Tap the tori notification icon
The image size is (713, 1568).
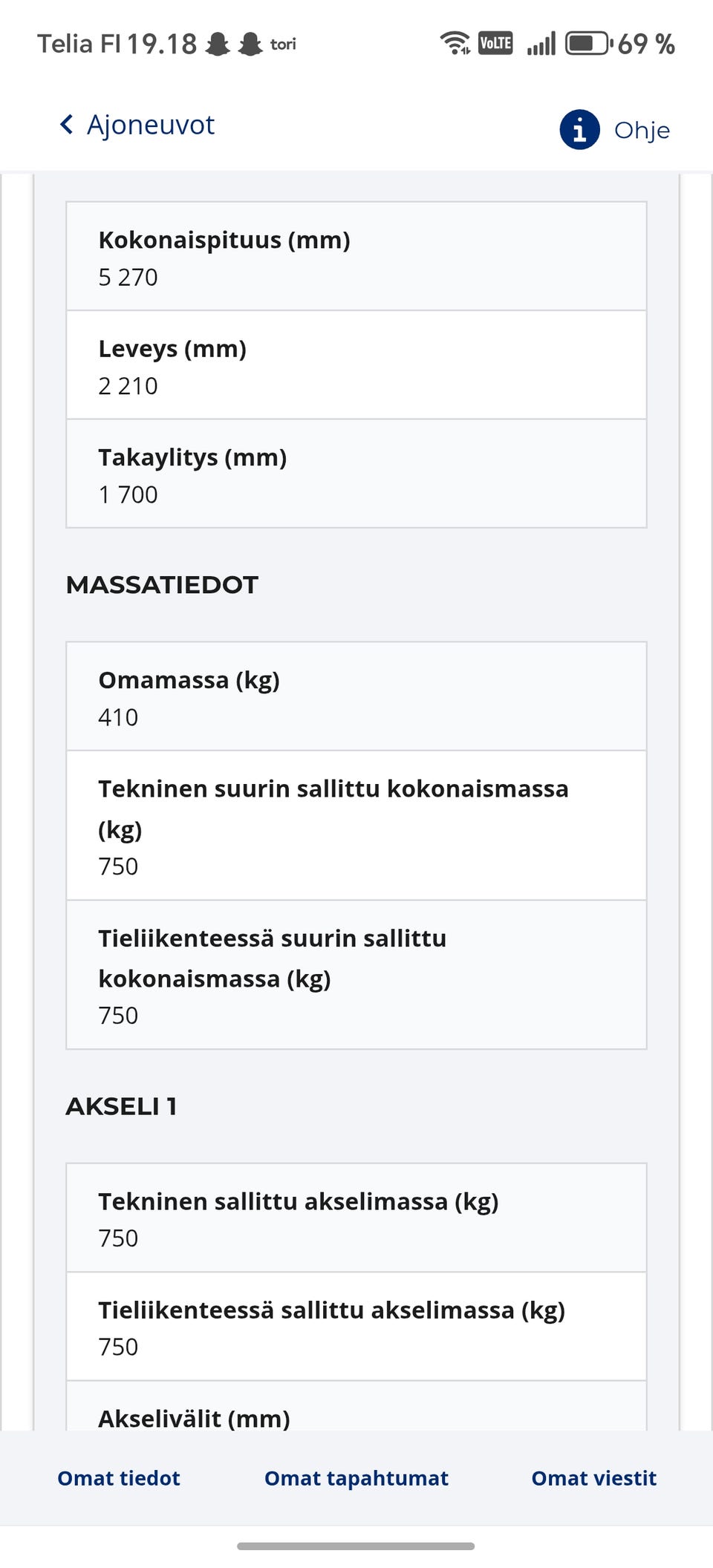click(x=283, y=45)
